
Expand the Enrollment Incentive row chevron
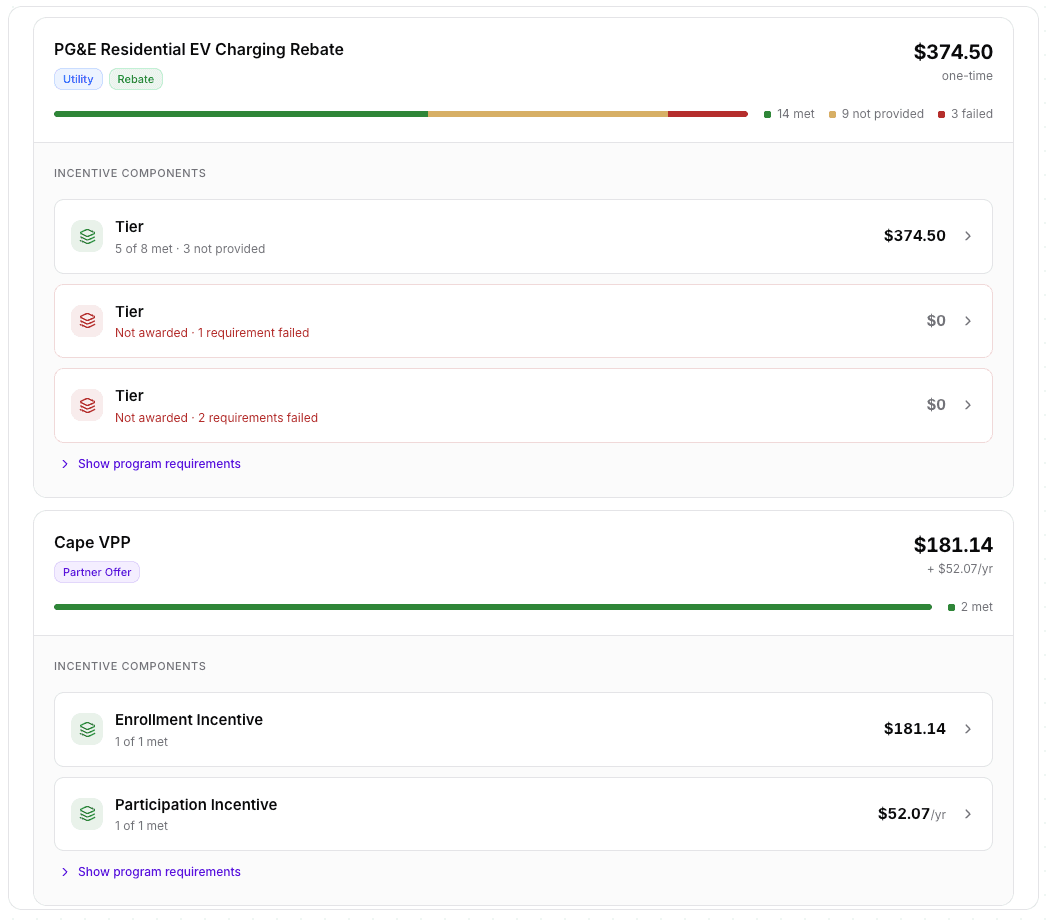tap(968, 729)
